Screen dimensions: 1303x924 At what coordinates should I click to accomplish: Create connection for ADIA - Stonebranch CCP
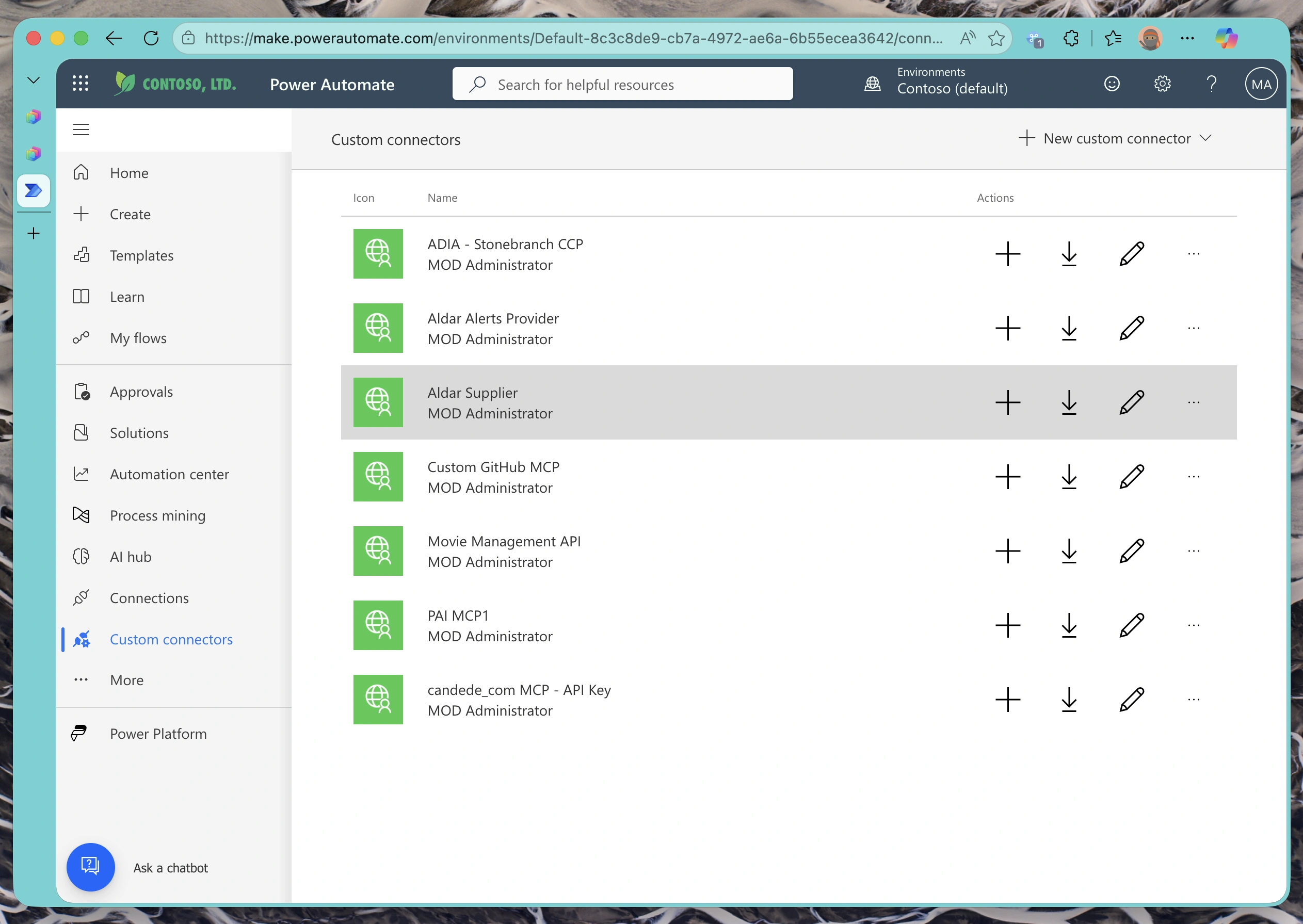tap(1008, 254)
